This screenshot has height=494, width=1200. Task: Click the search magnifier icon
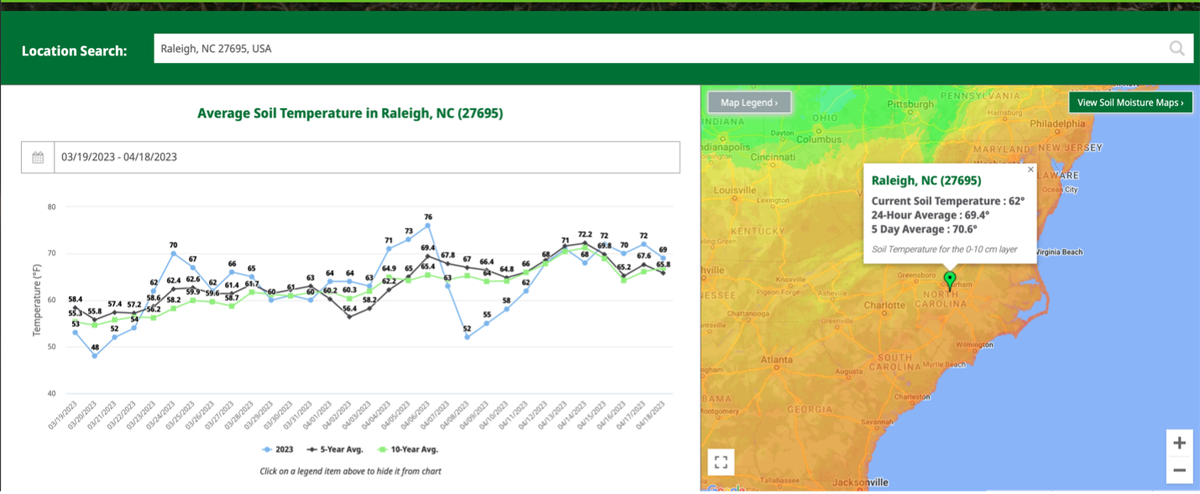pyautogui.click(x=1177, y=49)
